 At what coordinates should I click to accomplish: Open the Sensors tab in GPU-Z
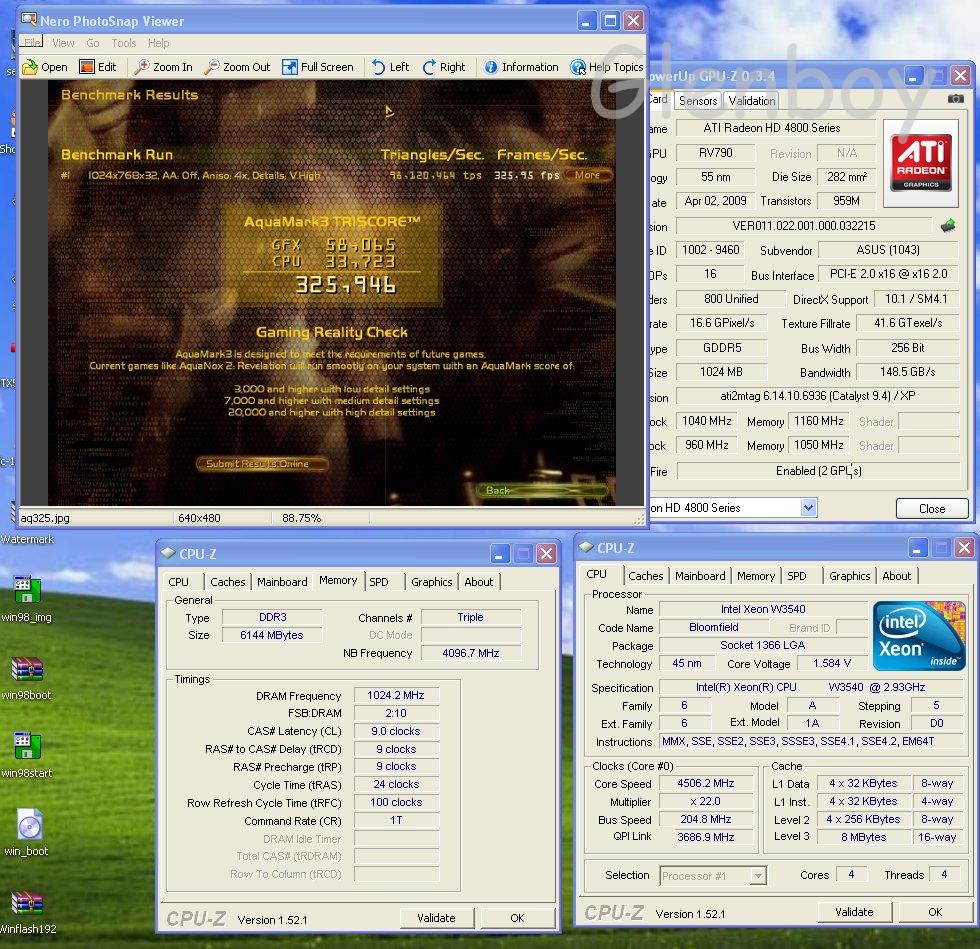[698, 100]
